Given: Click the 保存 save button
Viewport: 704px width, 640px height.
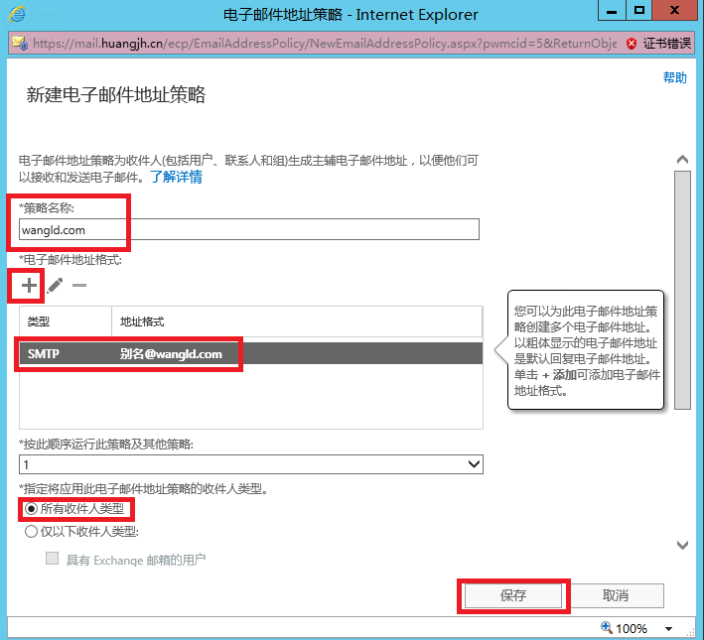Looking at the screenshot, I should coord(513,595).
